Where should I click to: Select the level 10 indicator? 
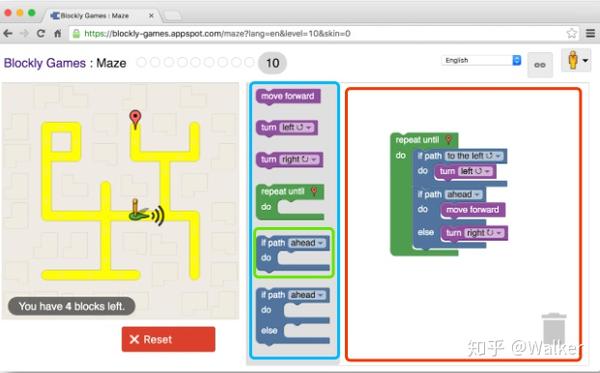272,63
